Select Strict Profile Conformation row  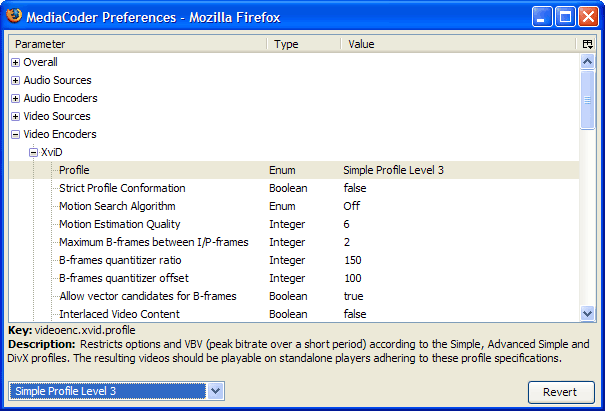point(294,188)
